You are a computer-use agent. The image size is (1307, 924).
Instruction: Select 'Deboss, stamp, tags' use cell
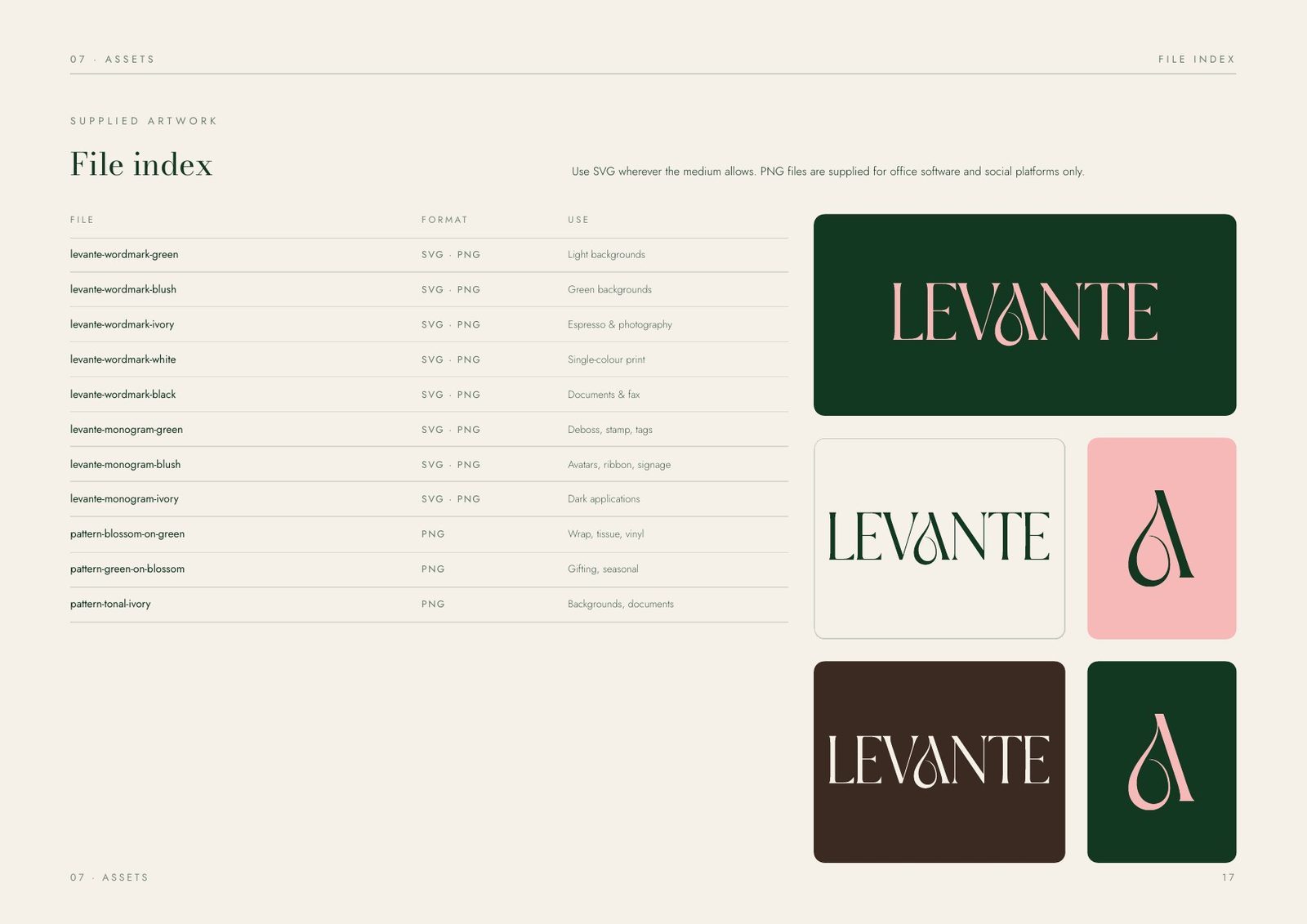610,430
